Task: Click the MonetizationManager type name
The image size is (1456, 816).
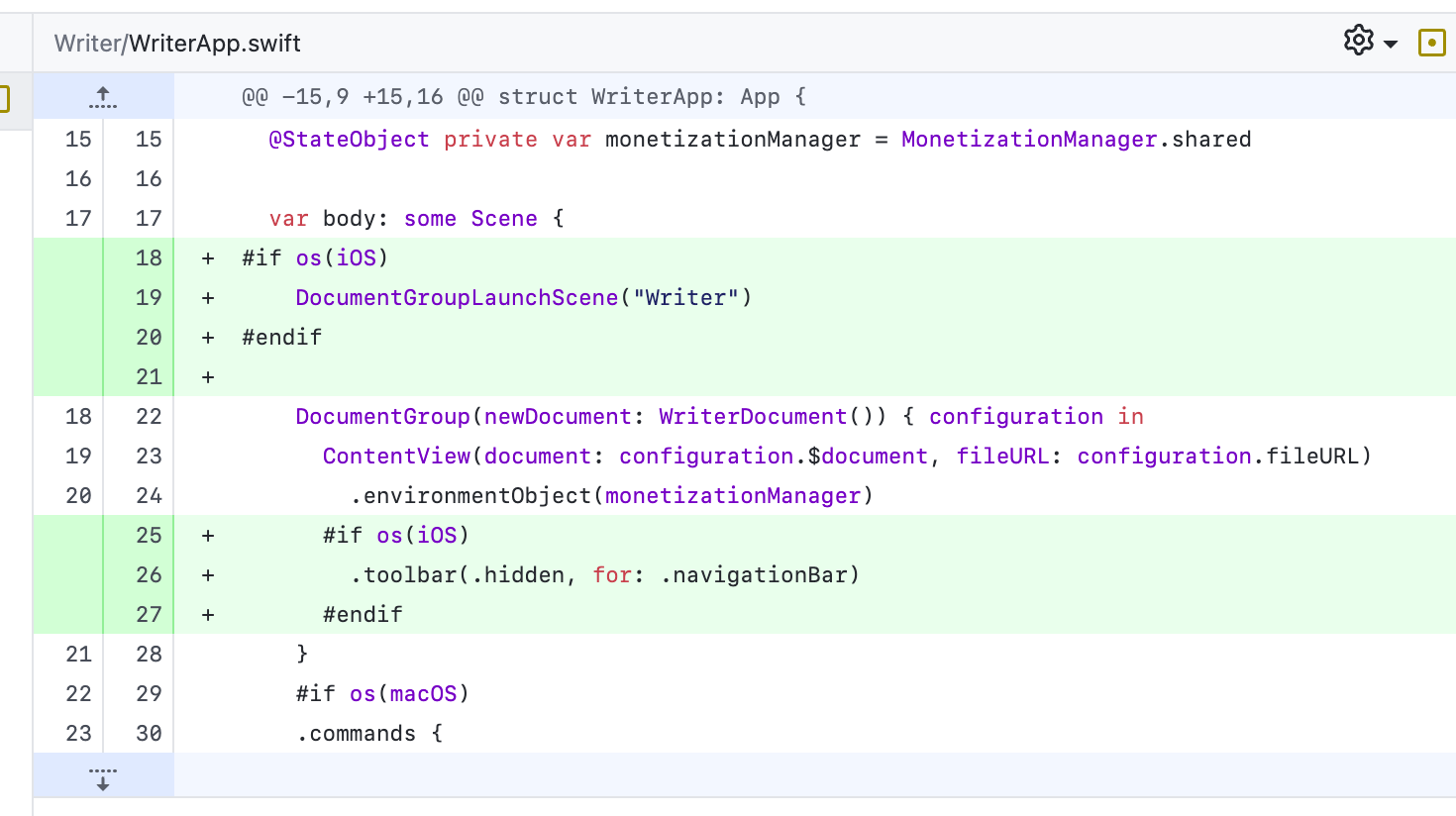Action: (x=1029, y=140)
